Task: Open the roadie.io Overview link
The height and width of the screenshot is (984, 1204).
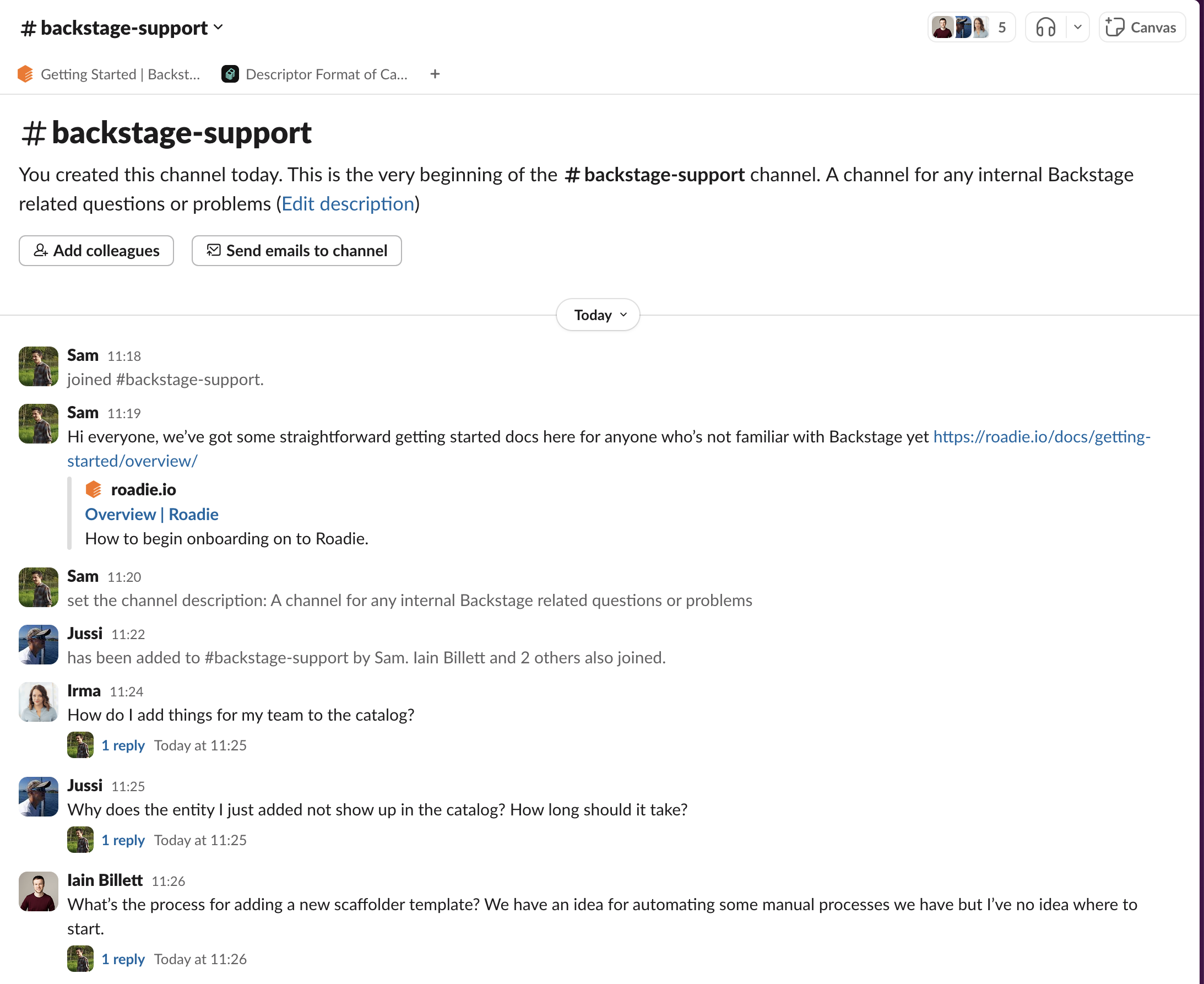Action: point(151,513)
